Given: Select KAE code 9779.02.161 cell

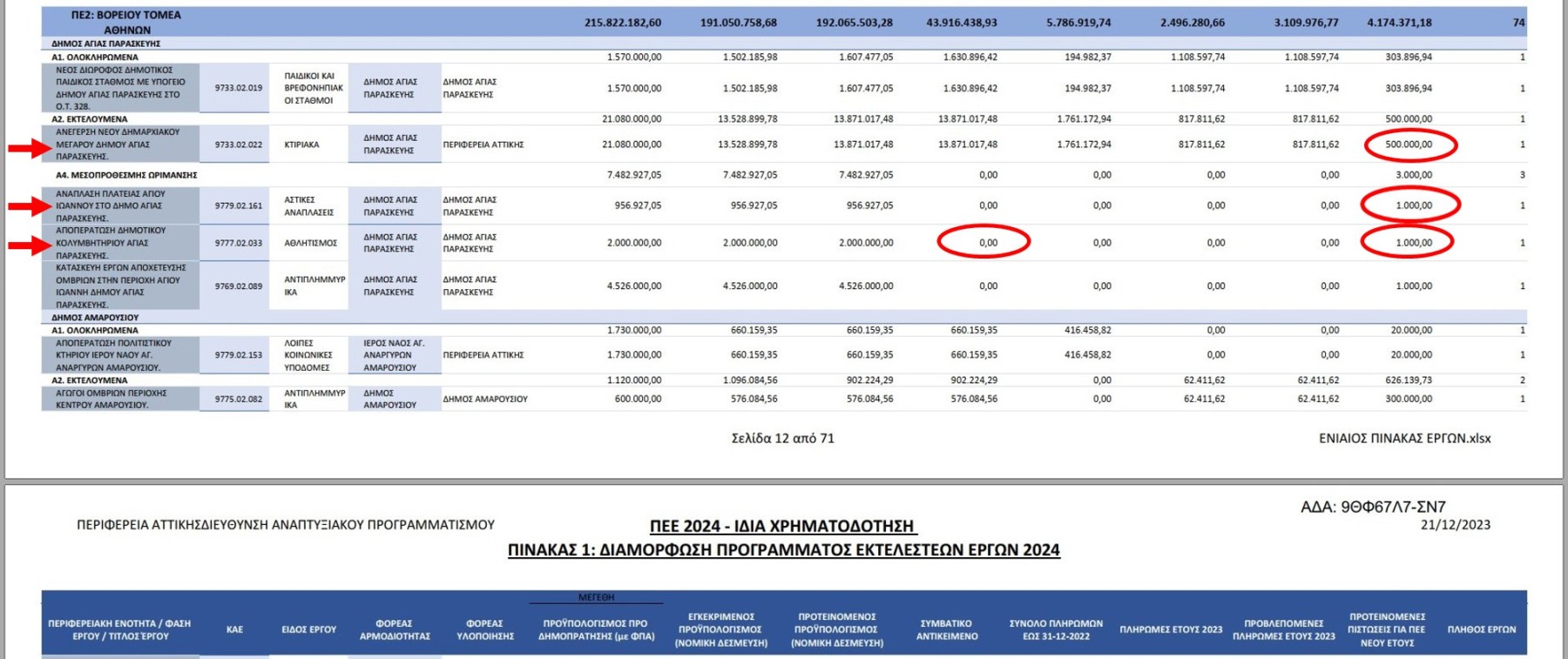Looking at the screenshot, I should 238,206.
